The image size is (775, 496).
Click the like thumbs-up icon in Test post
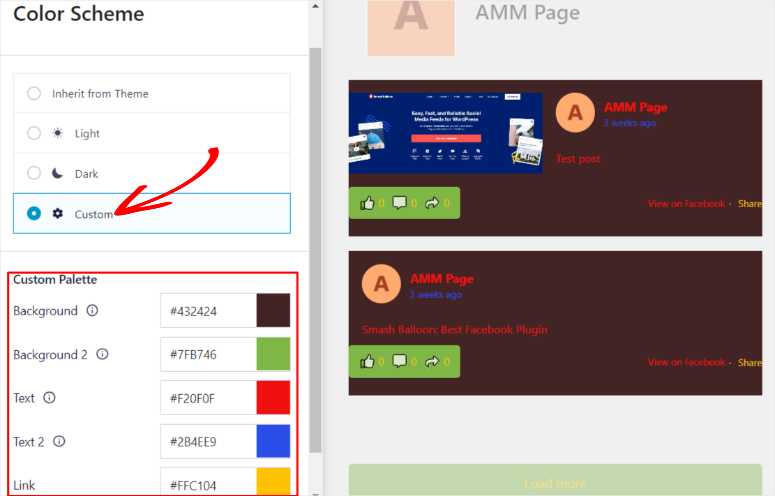click(x=367, y=203)
